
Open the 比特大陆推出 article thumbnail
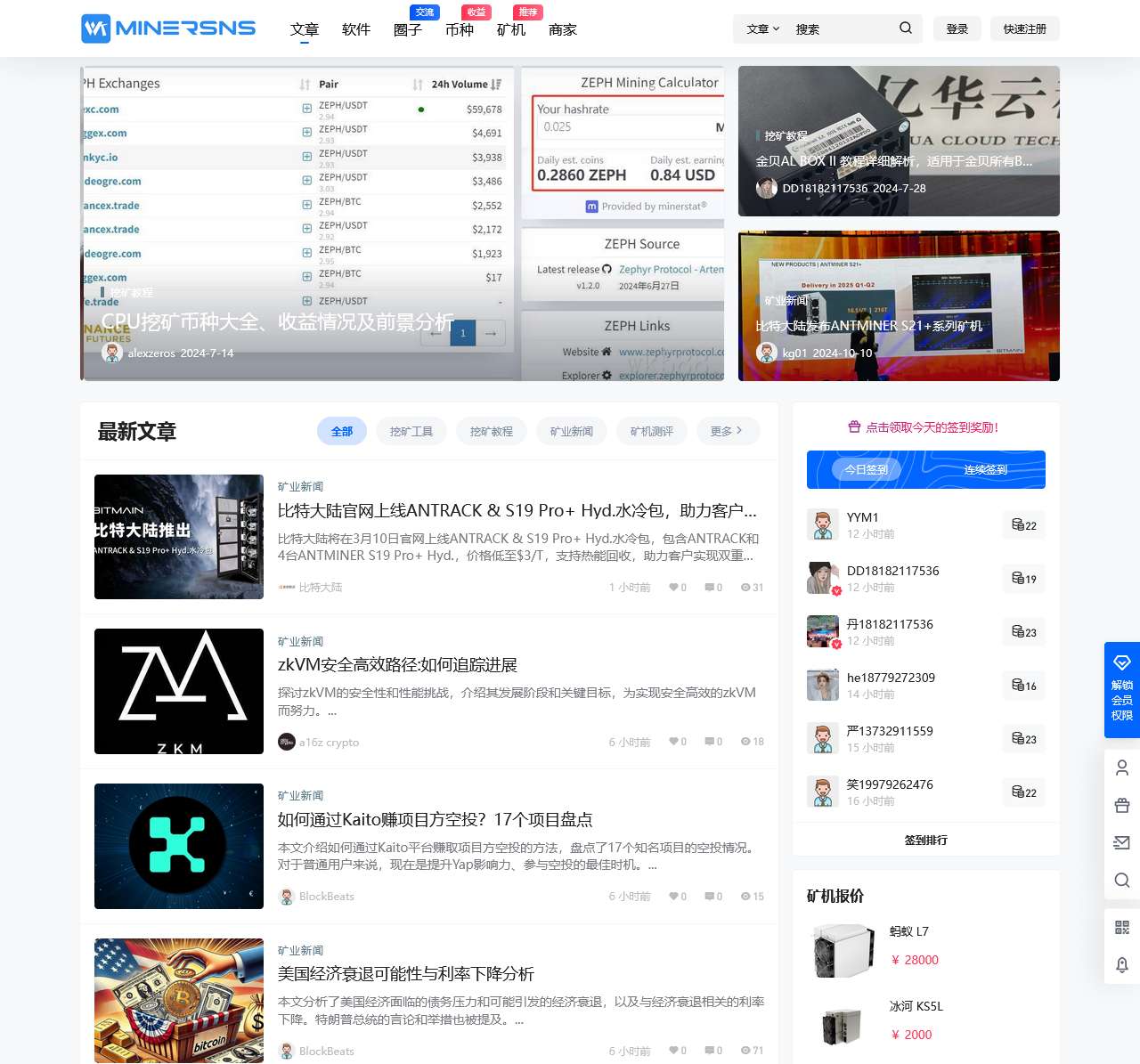(179, 537)
